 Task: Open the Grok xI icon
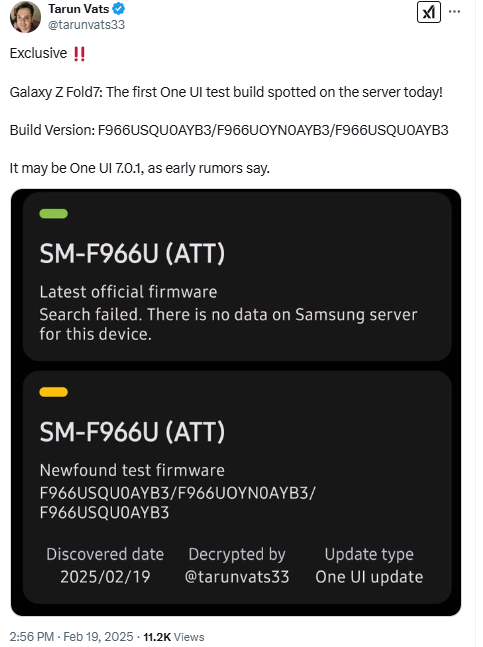(429, 12)
